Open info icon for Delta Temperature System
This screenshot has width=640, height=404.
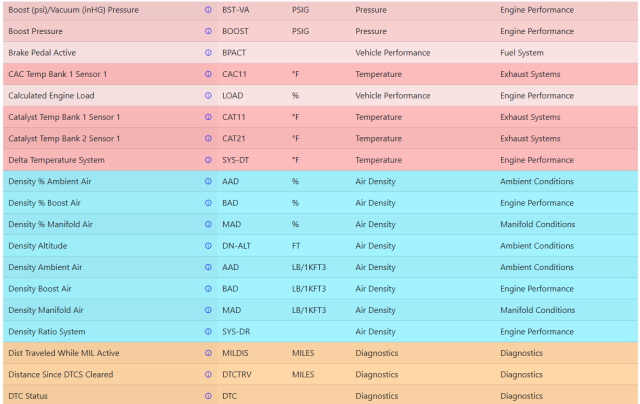pos(208,160)
